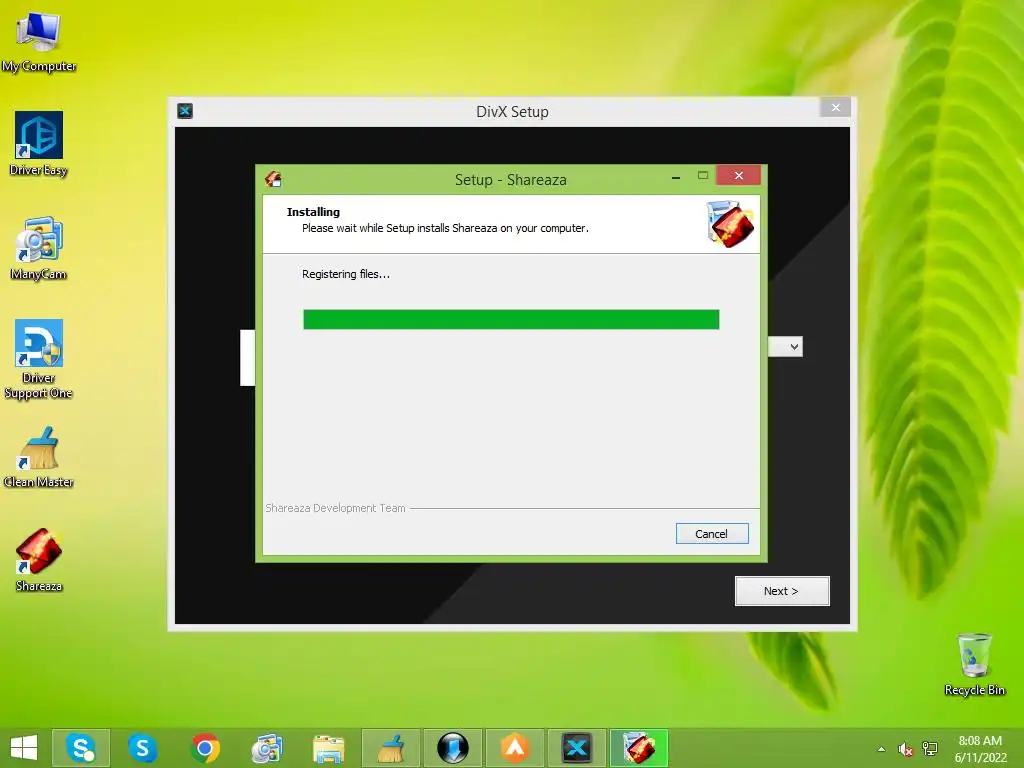1024x768 pixels.
Task: Click 'DivX Setup' window title
Action: (512, 112)
